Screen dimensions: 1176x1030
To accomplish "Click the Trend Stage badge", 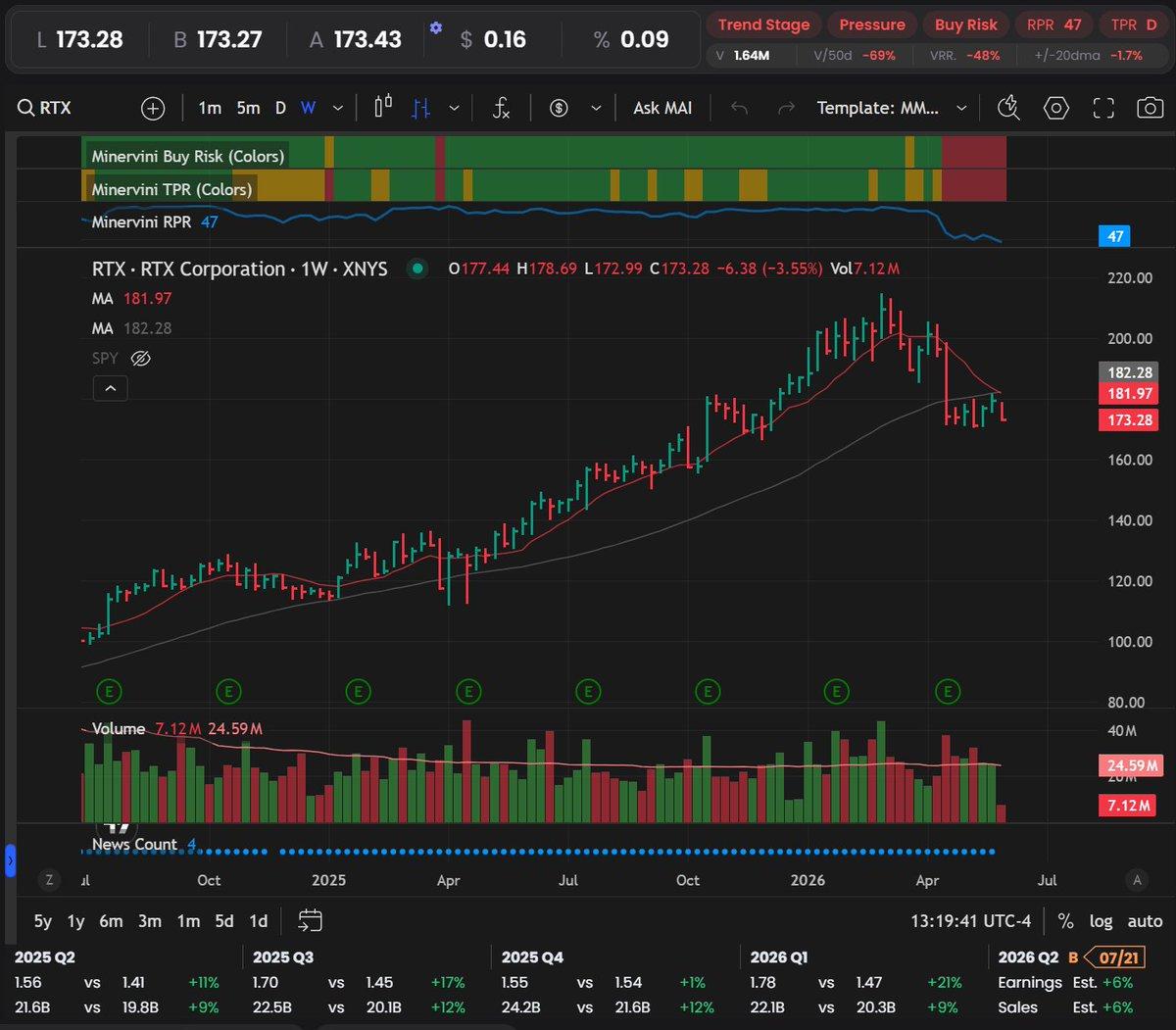I will (764, 25).
